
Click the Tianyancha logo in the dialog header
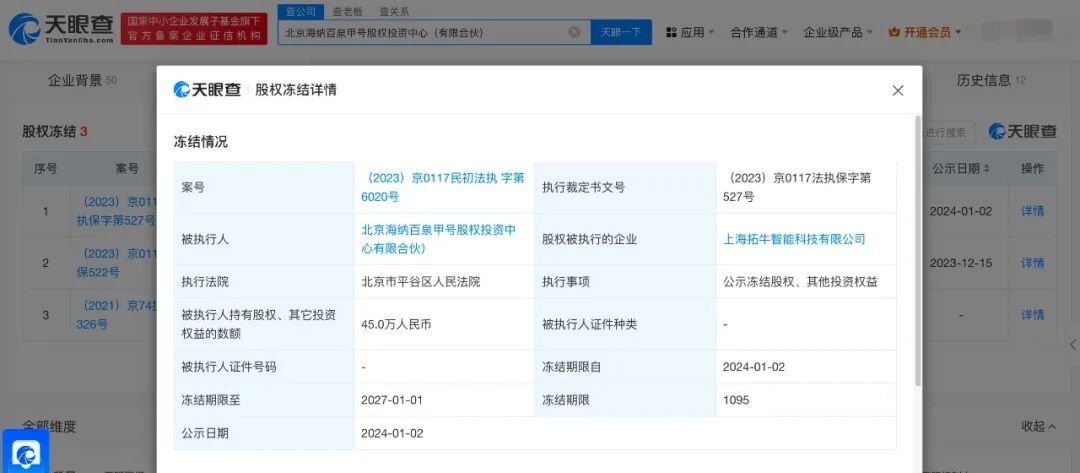[x=207, y=90]
